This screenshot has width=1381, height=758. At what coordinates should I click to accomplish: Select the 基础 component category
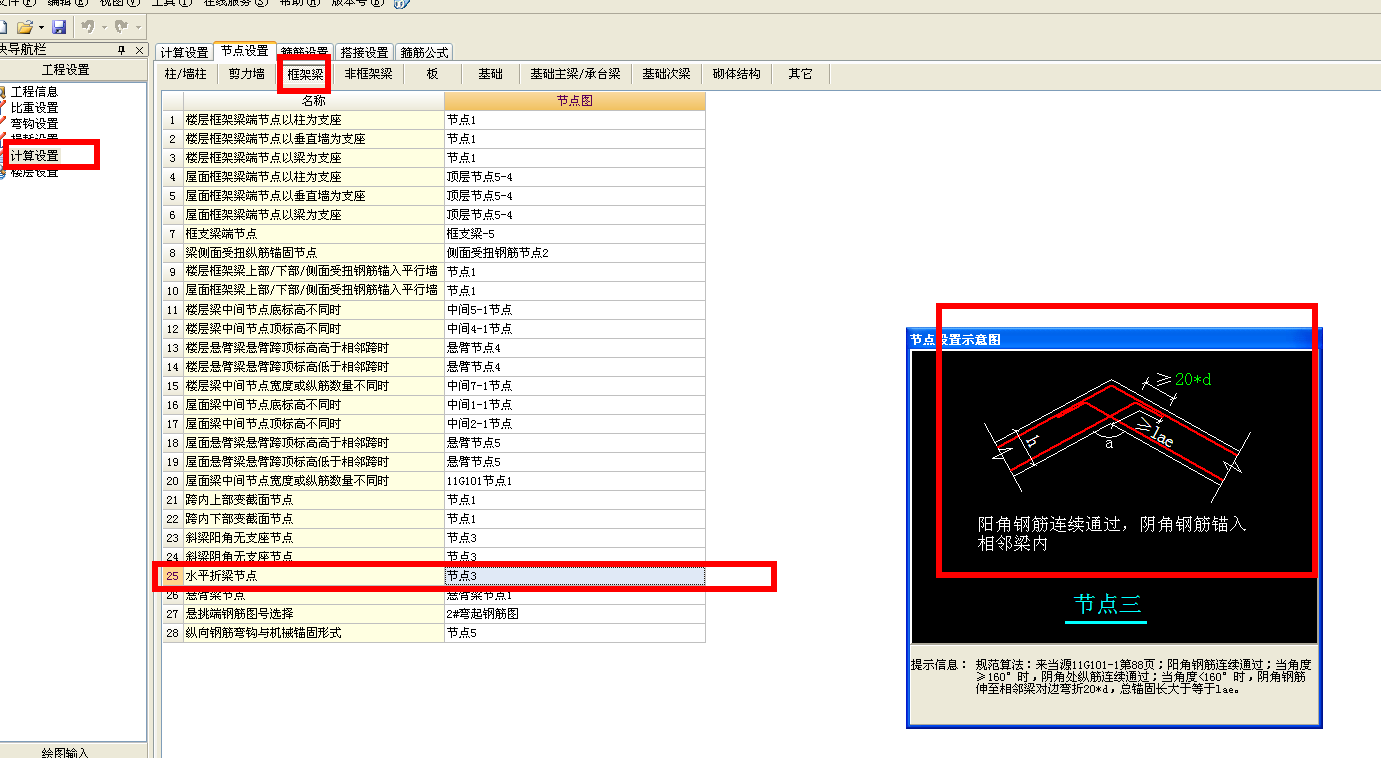tap(490, 74)
